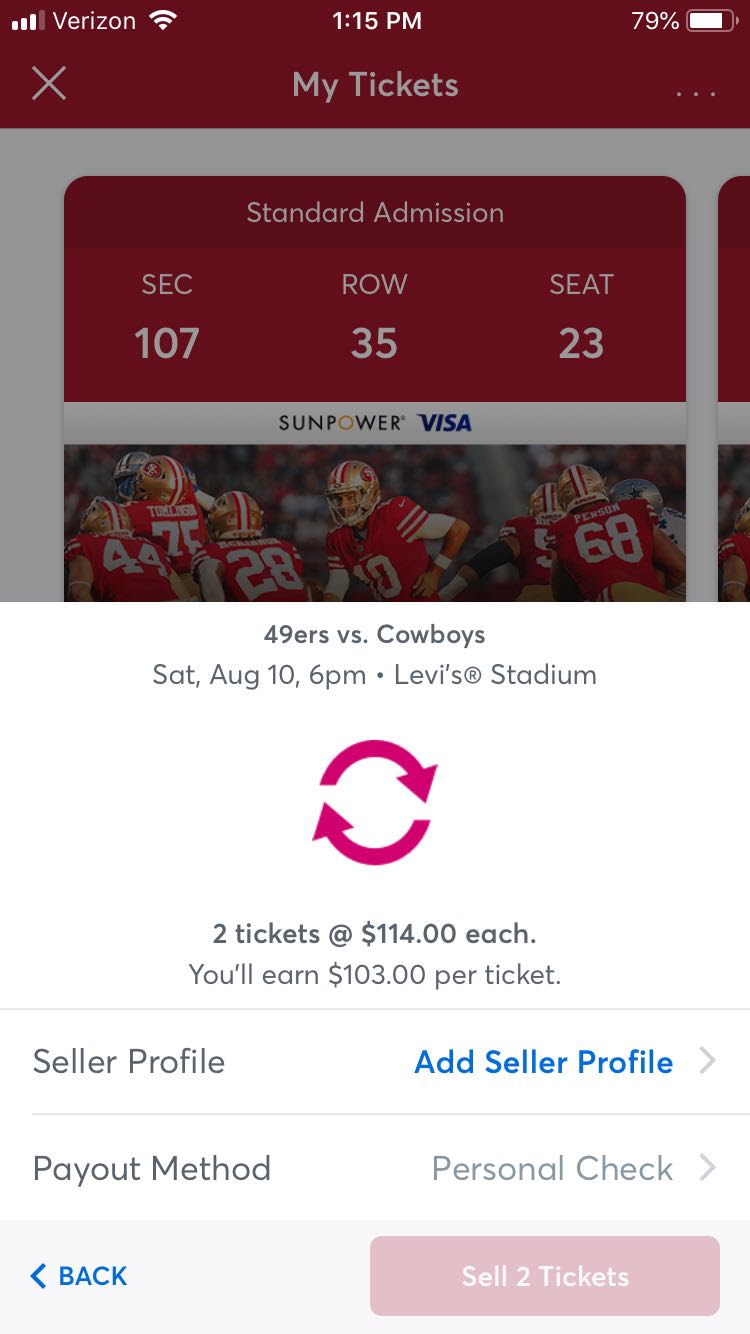Image resolution: width=750 pixels, height=1334 pixels.
Task: Tap the SunPower sponsor logo
Action: coord(341,423)
